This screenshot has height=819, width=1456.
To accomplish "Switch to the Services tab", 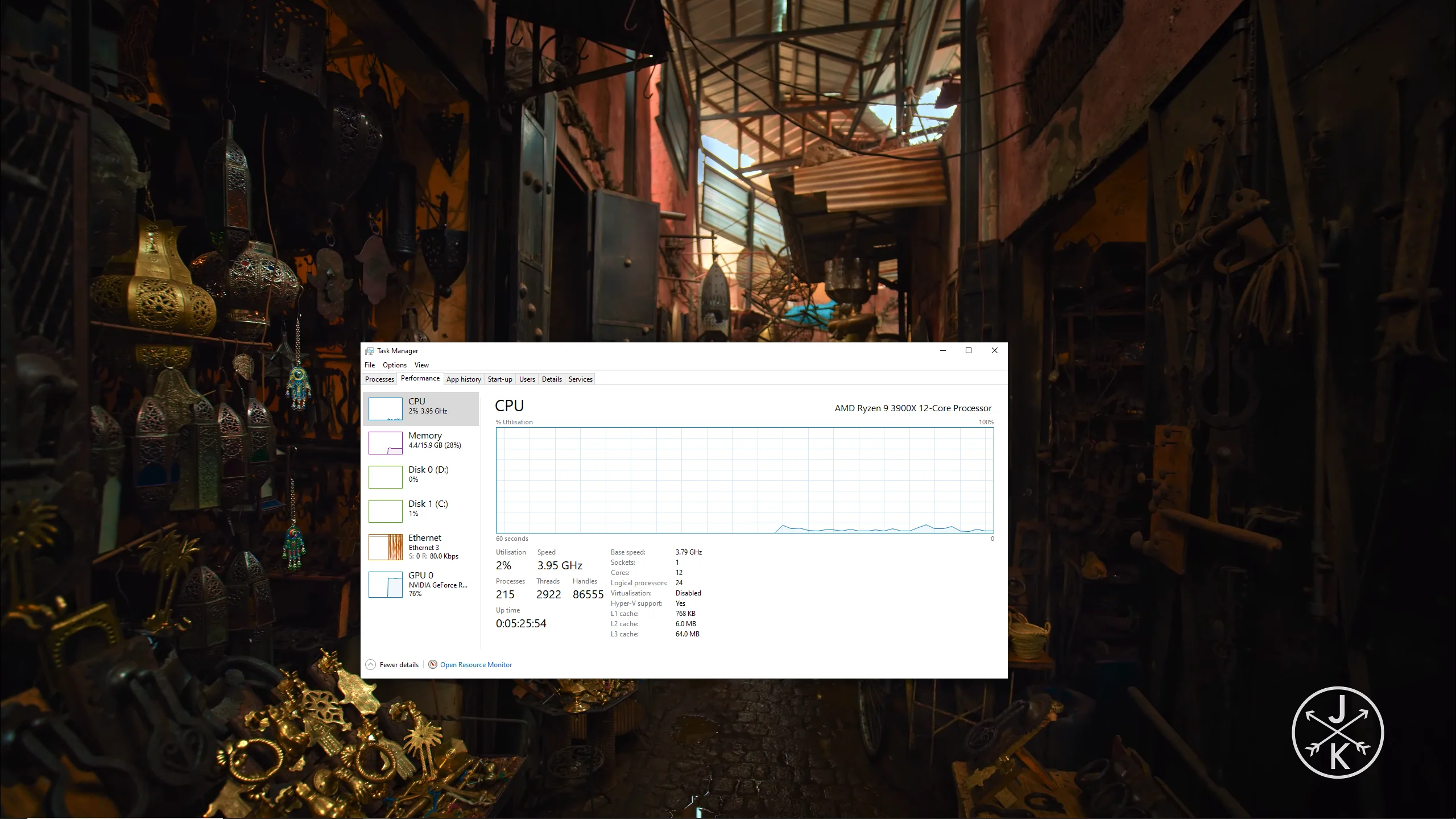I will 581,379.
